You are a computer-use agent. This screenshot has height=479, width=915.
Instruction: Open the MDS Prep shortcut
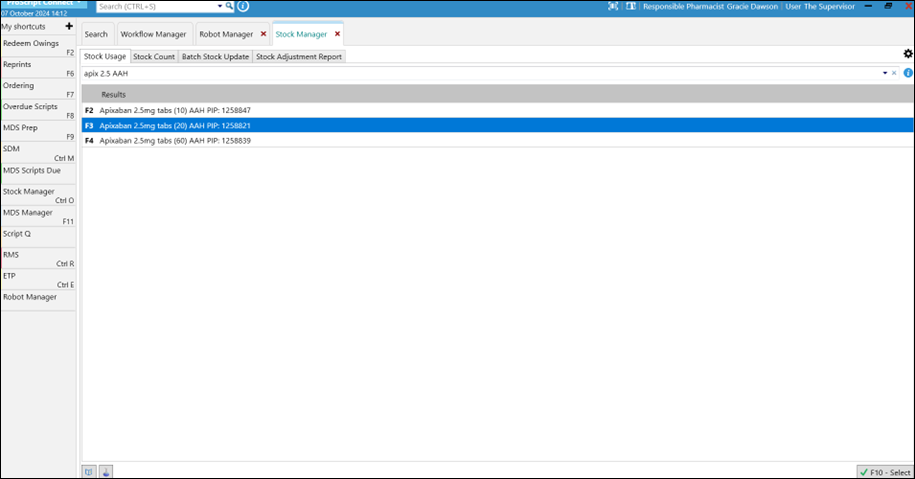[x=38, y=131]
